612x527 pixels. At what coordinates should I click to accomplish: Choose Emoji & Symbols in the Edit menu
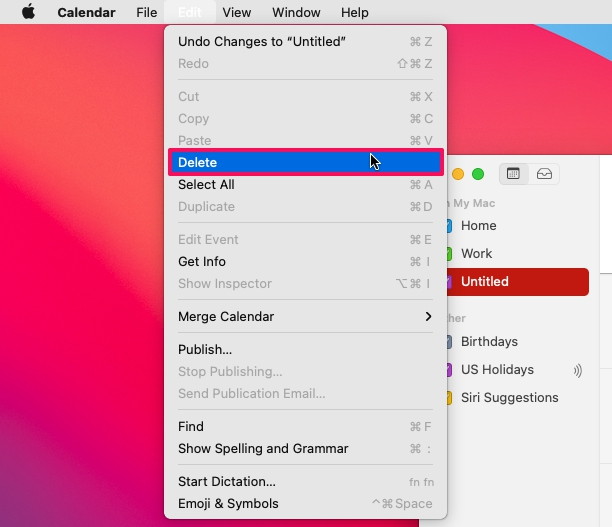(306, 503)
